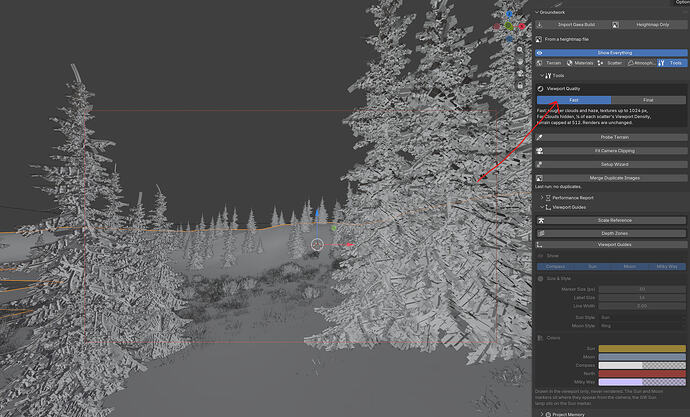Click the 3D cursor in the viewport

(317, 245)
